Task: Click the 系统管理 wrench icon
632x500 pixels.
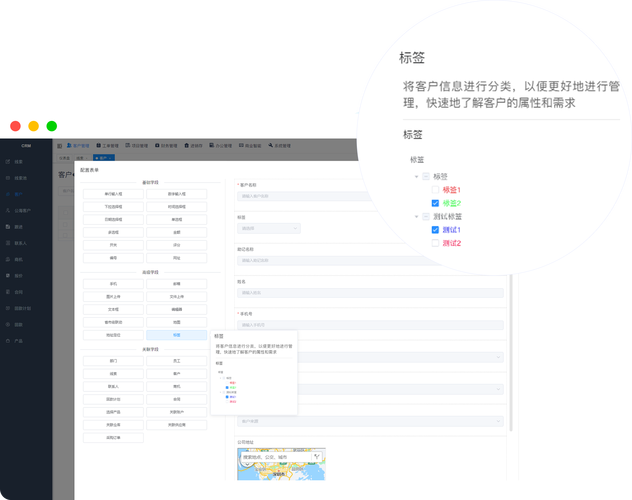Action: pos(270,145)
